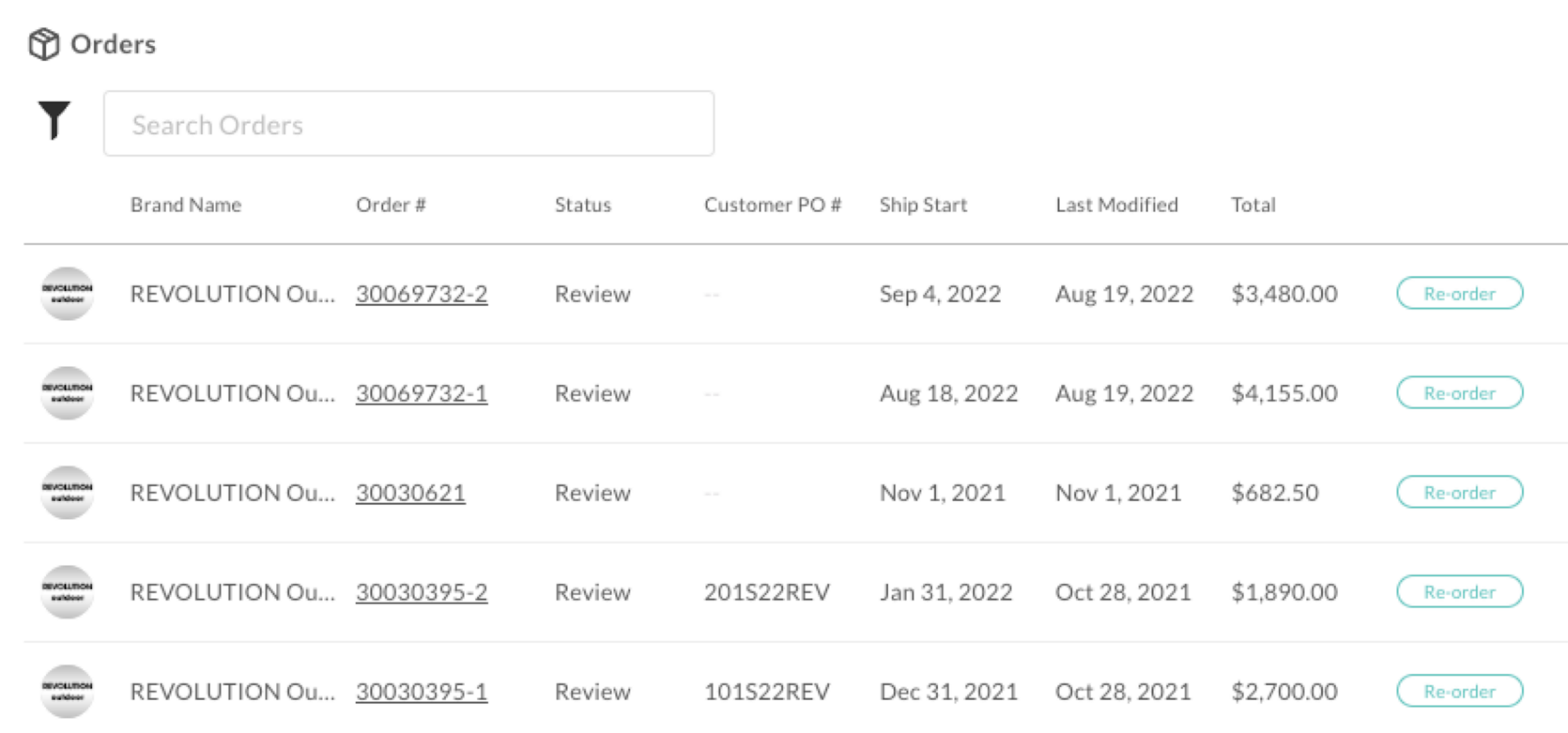The height and width of the screenshot is (733, 1568).
Task: Click the Orders box icon
Action: click(44, 44)
